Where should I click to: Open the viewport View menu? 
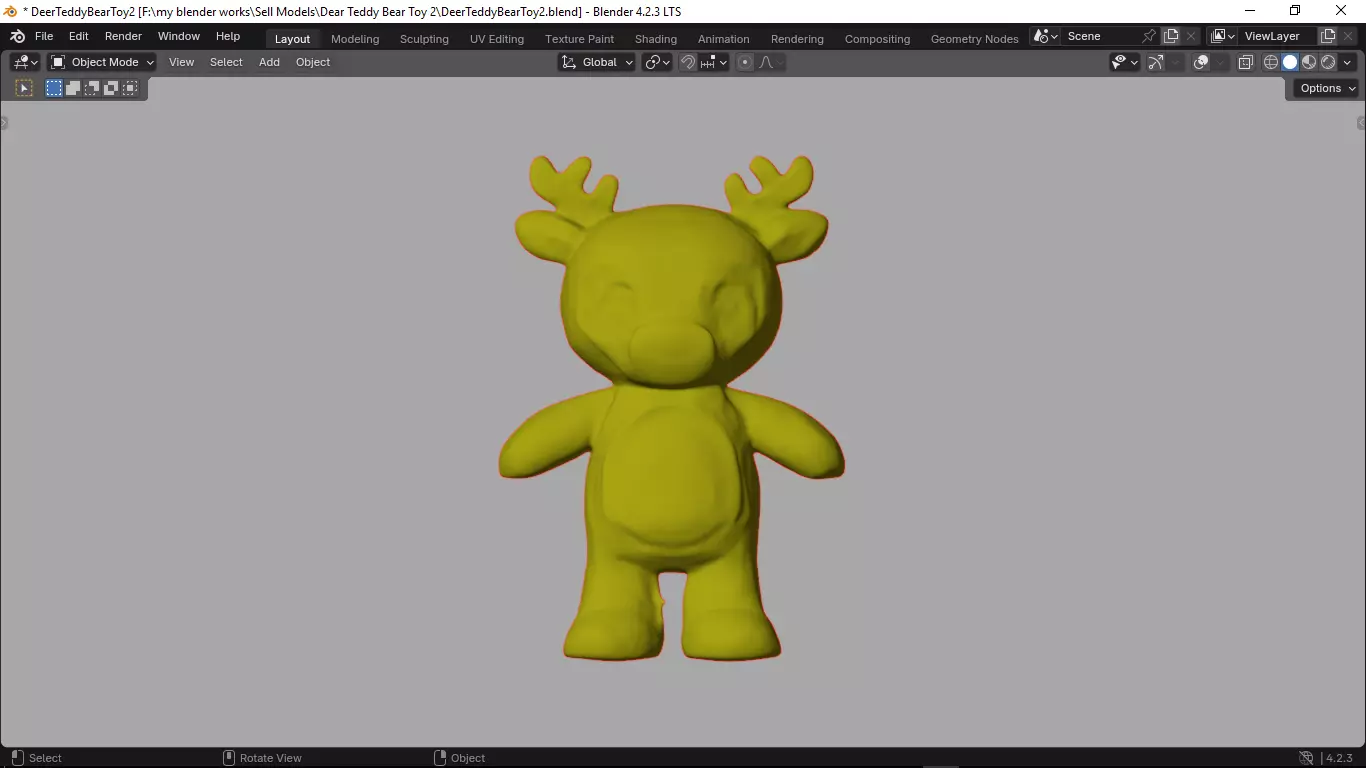pos(182,62)
